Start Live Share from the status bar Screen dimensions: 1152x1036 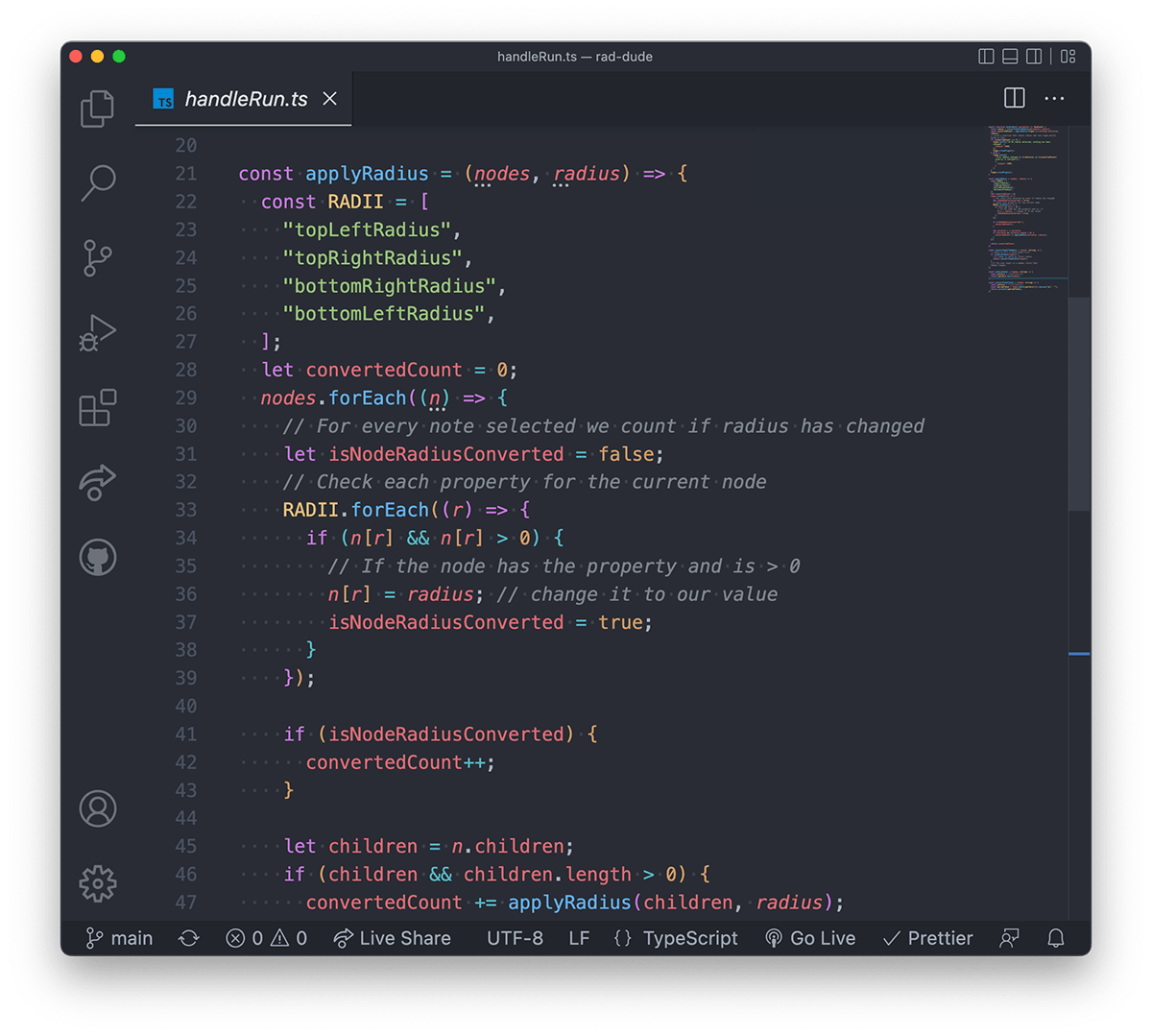pos(392,938)
